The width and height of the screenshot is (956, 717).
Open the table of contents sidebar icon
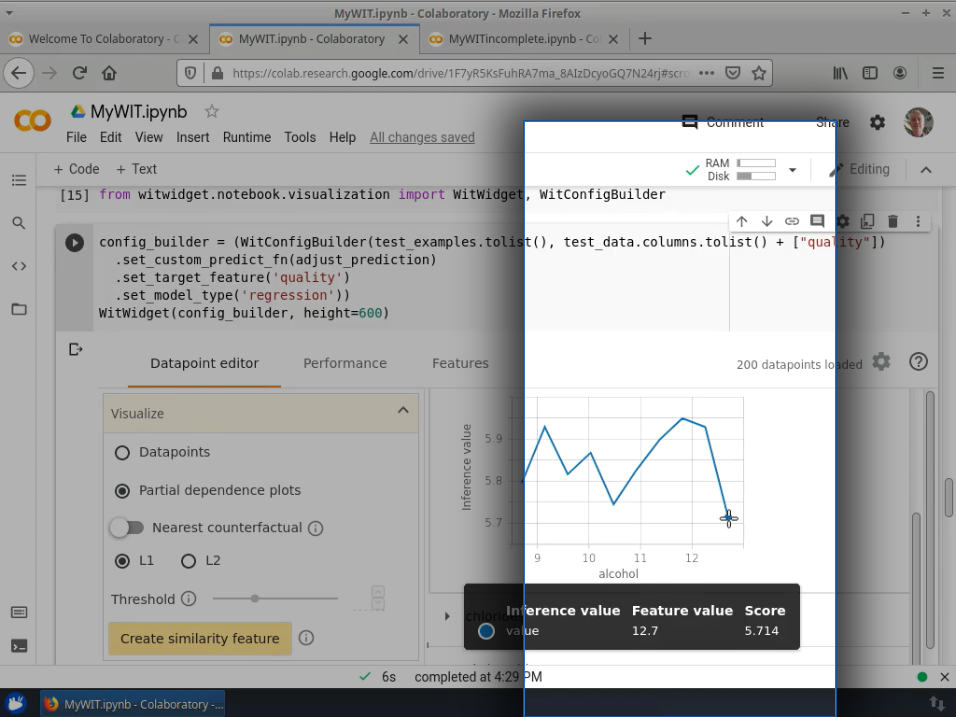(x=19, y=180)
